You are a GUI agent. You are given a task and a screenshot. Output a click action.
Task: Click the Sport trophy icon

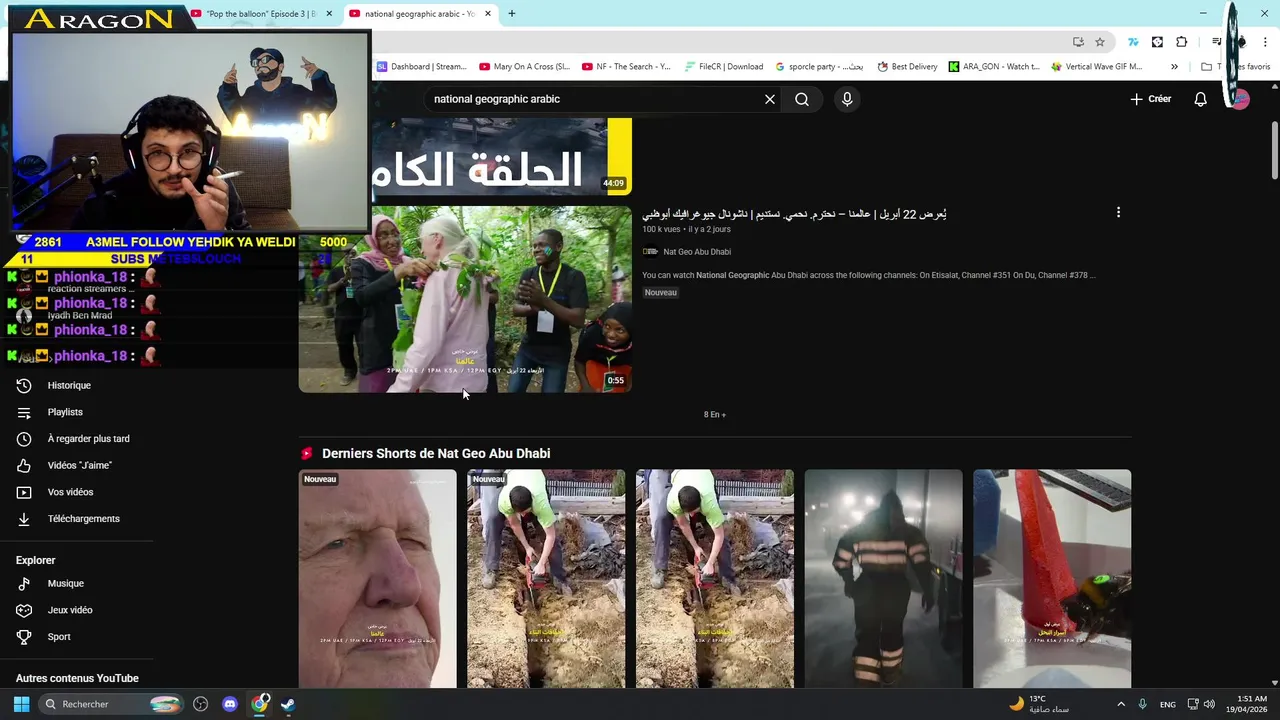tap(24, 636)
